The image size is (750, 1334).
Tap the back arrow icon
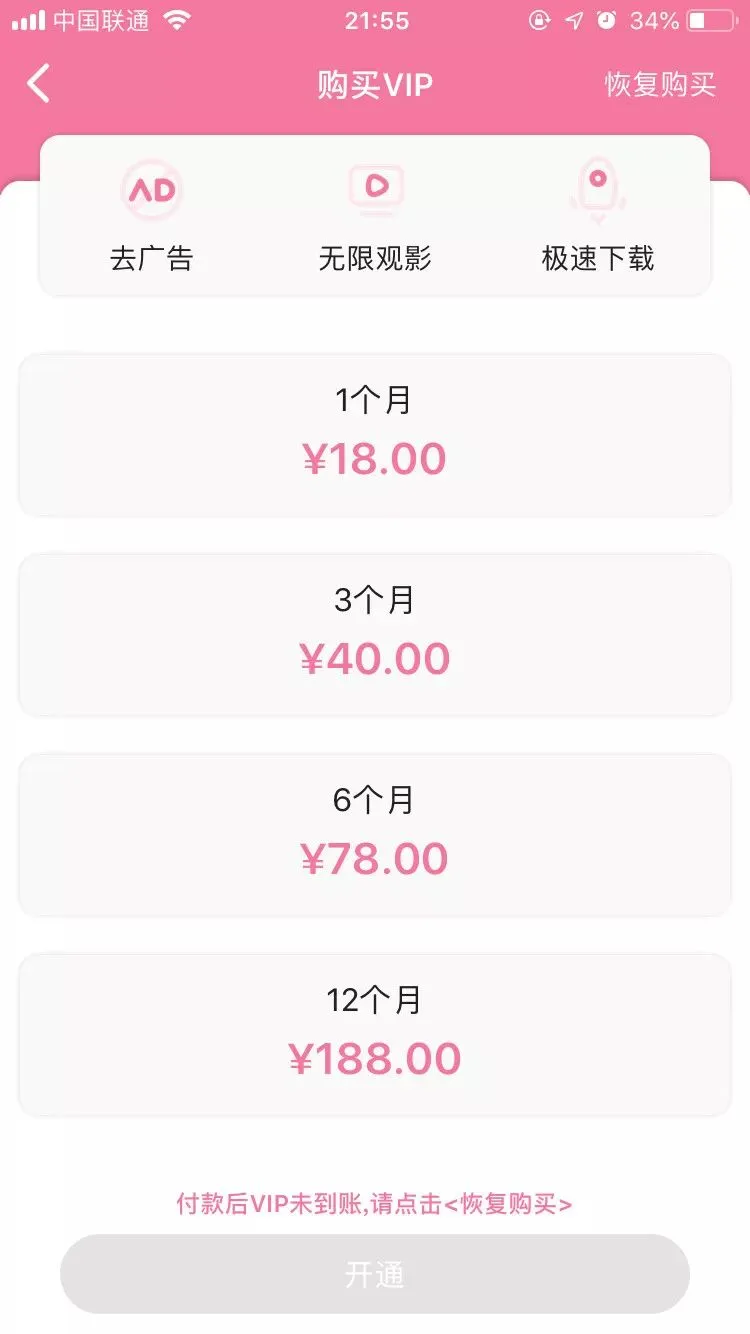point(38,84)
